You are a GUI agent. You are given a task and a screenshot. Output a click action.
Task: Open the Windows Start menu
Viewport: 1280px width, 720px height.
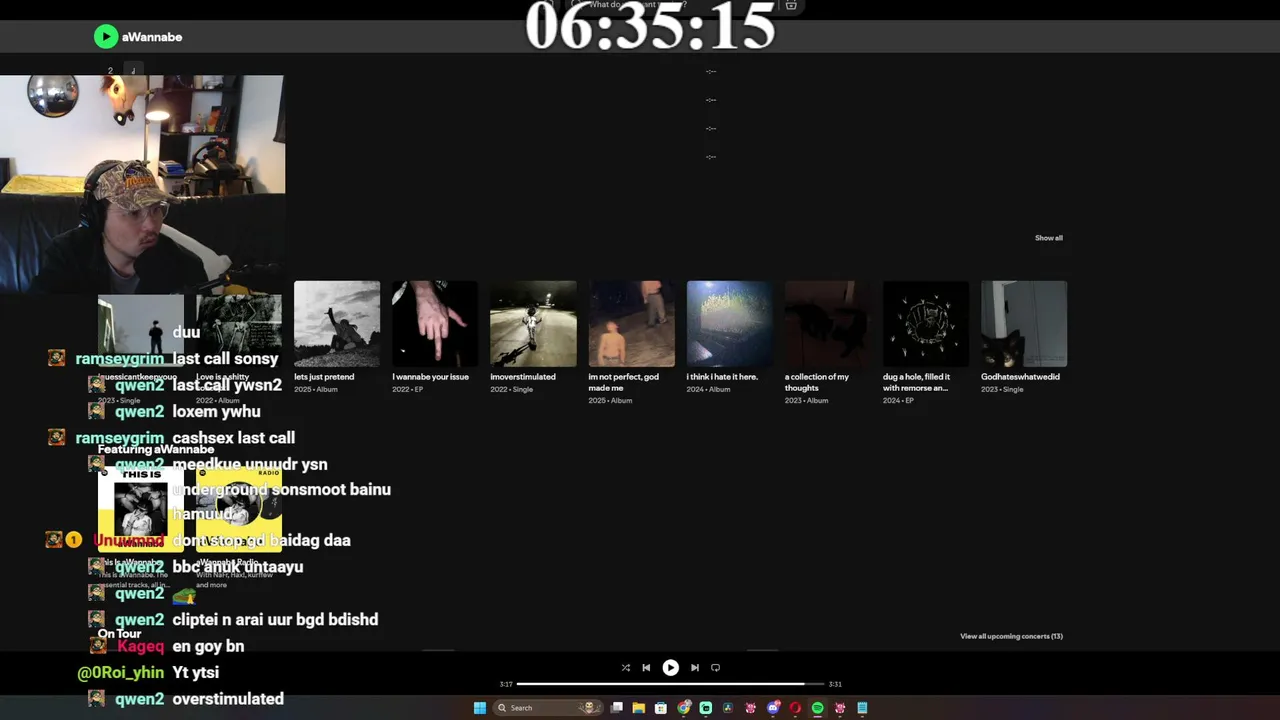pyautogui.click(x=480, y=708)
